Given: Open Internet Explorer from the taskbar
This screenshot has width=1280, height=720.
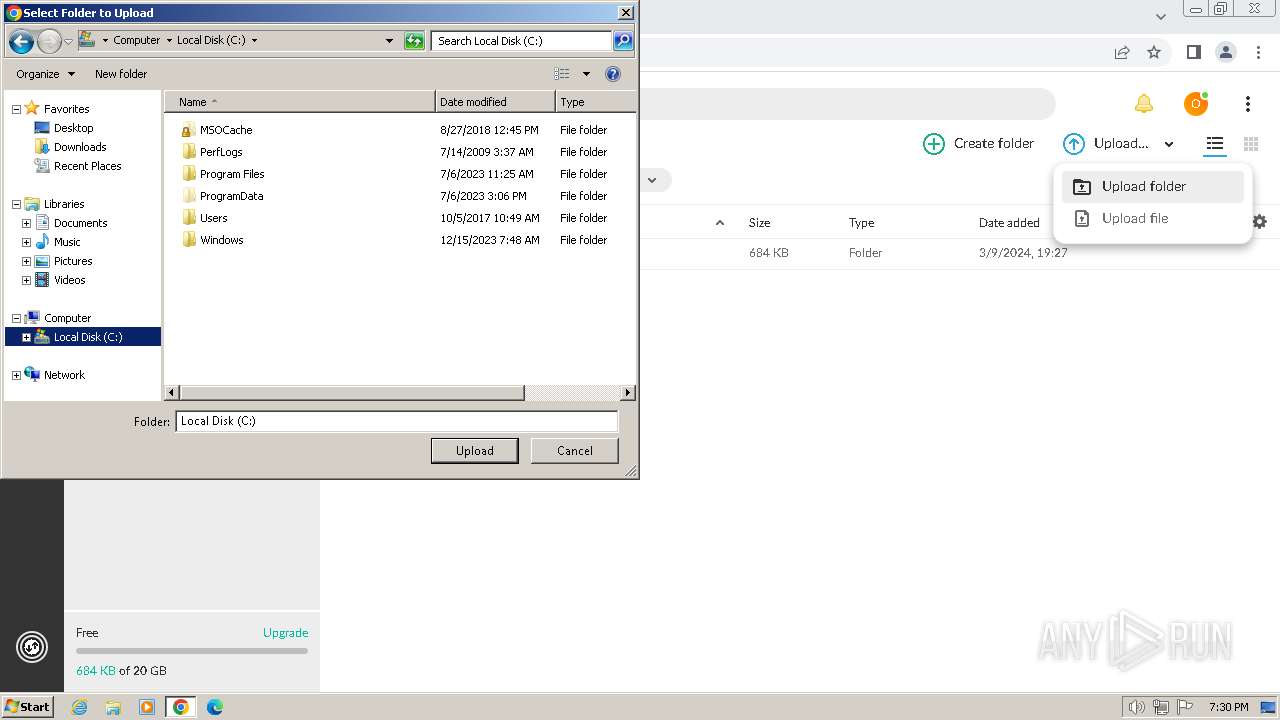Looking at the screenshot, I should (80, 707).
